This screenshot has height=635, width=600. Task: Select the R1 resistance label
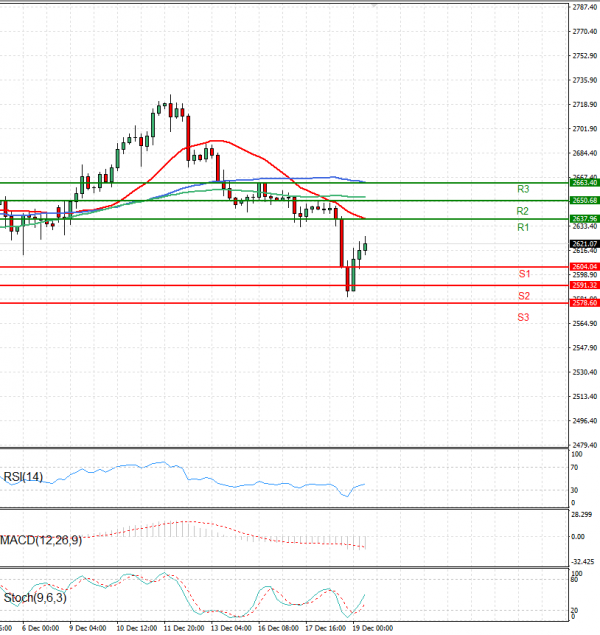523,228
